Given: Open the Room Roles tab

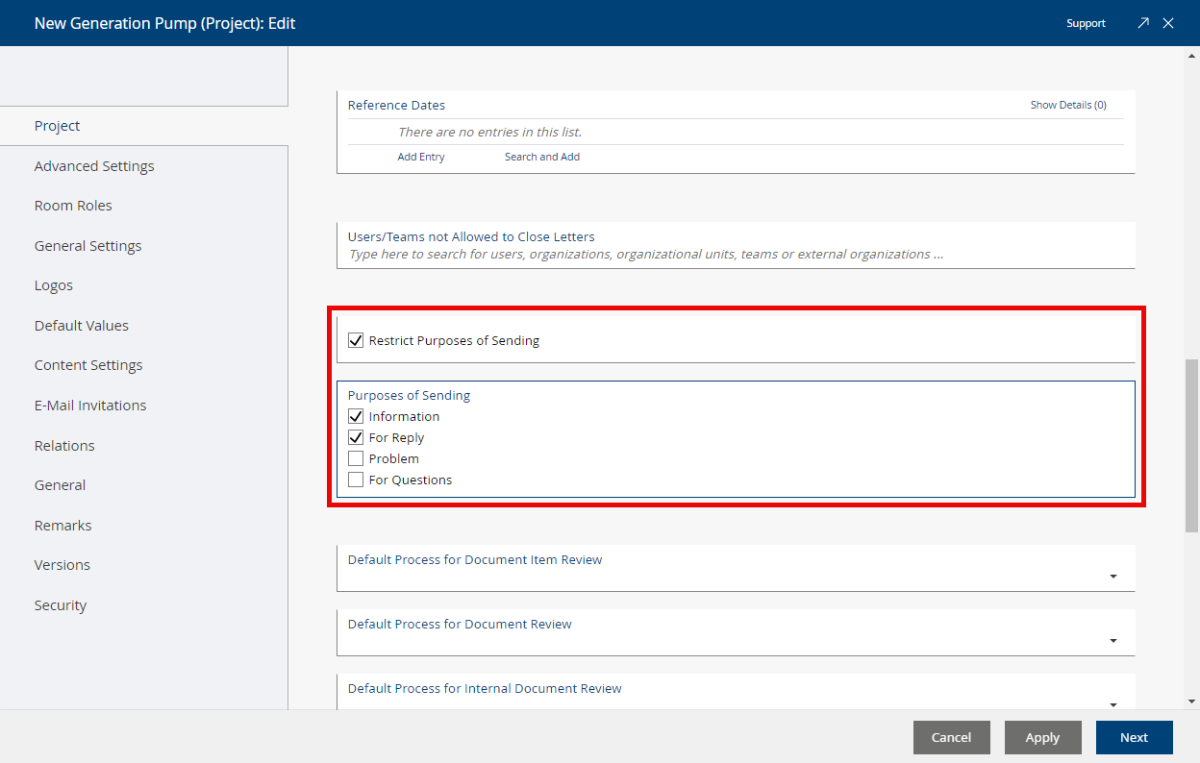Looking at the screenshot, I should pyautogui.click(x=73, y=206).
